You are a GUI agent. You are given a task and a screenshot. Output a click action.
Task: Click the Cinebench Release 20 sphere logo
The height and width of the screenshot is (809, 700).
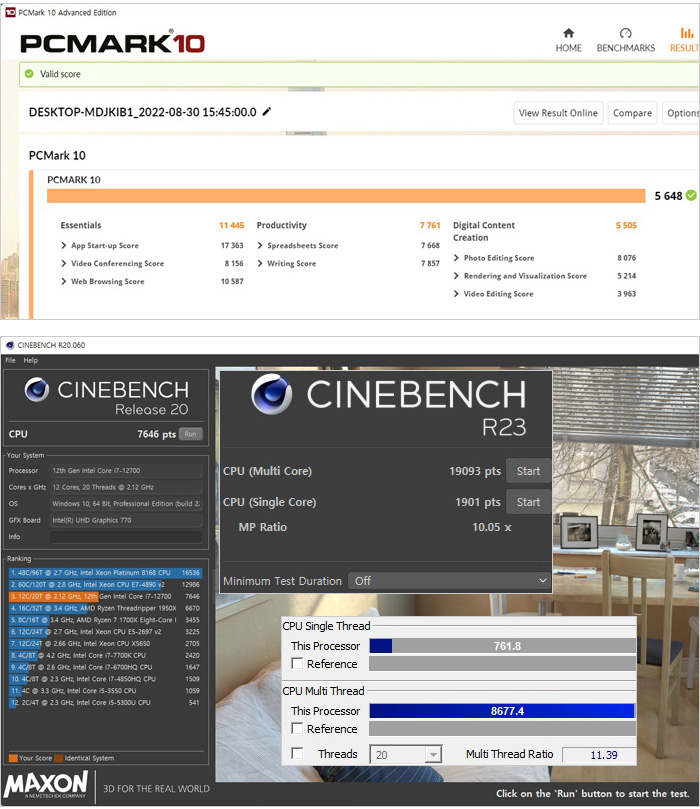pos(37,390)
